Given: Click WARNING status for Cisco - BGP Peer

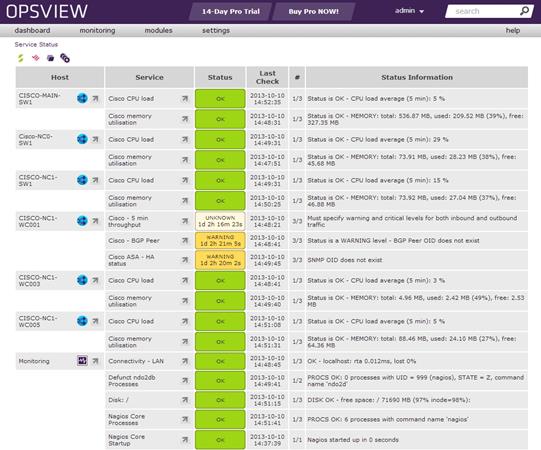Looking at the screenshot, I should [220, 241].
